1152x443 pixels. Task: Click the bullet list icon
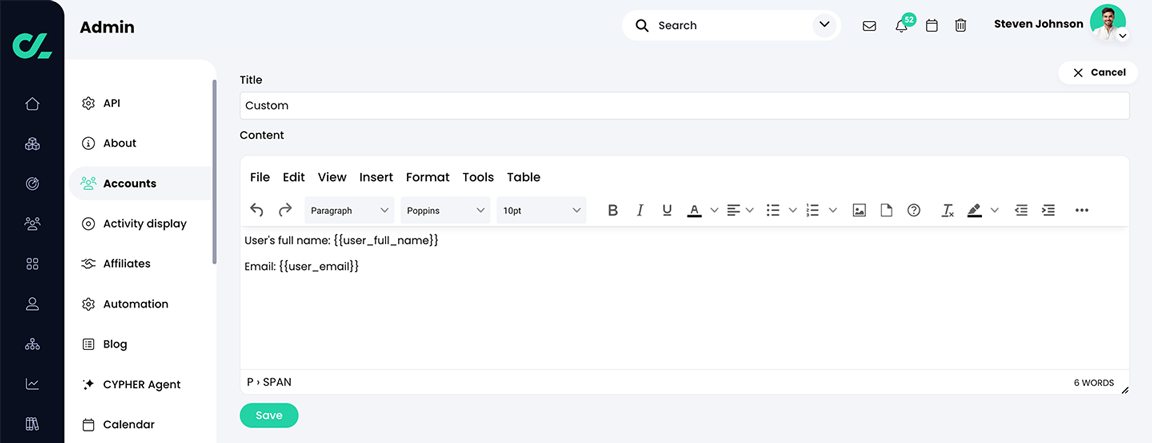pyautogui.click(x=773, y=210)
